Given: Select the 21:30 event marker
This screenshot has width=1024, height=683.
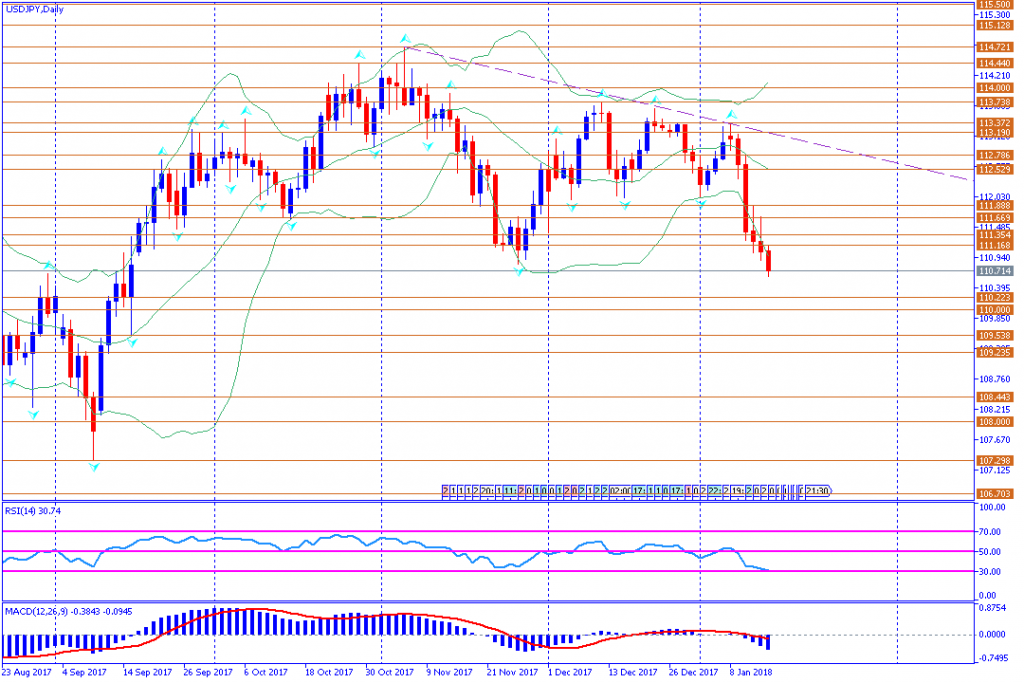Looking at the screenshot, I should tap(815, 491).
